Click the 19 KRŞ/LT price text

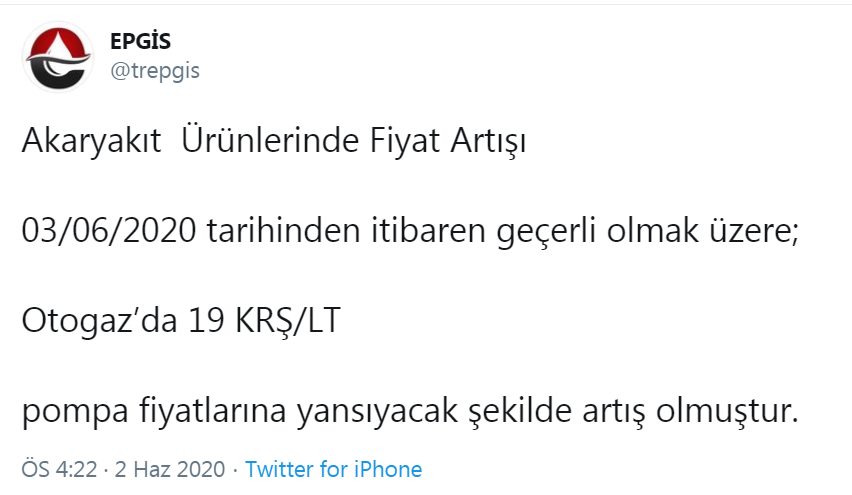pos(264,321)
